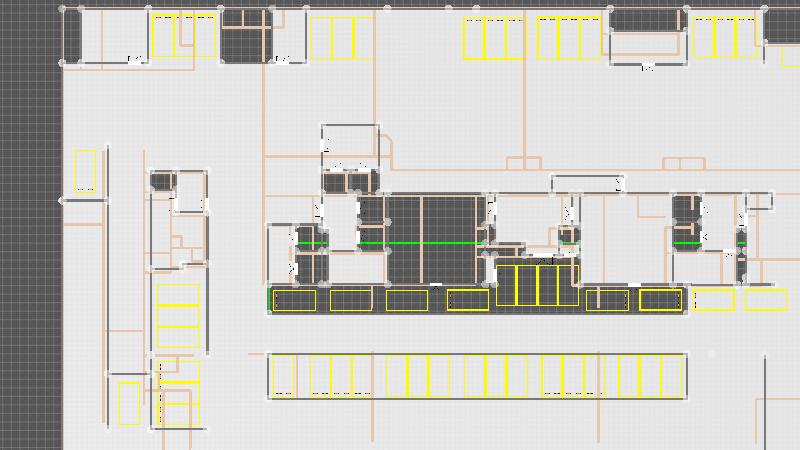Select the wide dark room along top right edge
The width and height of the screenshot is (800, 450).
pos(646,19)
